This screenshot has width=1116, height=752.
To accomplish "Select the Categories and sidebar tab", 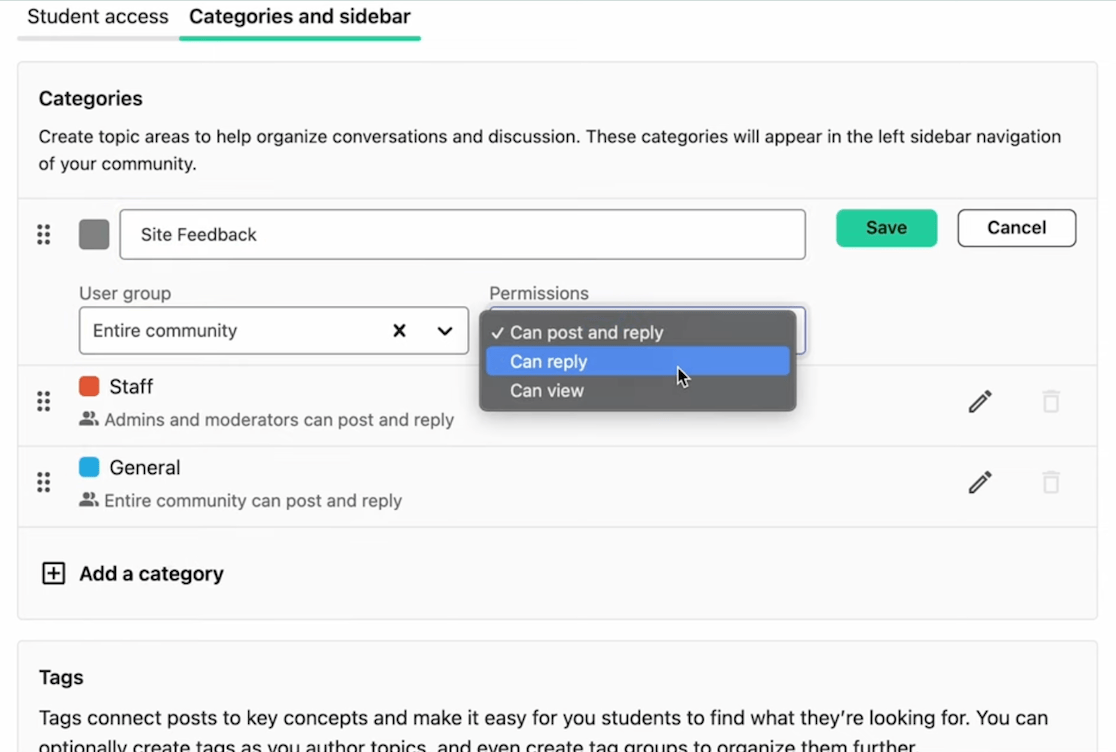I will point(299,16).
